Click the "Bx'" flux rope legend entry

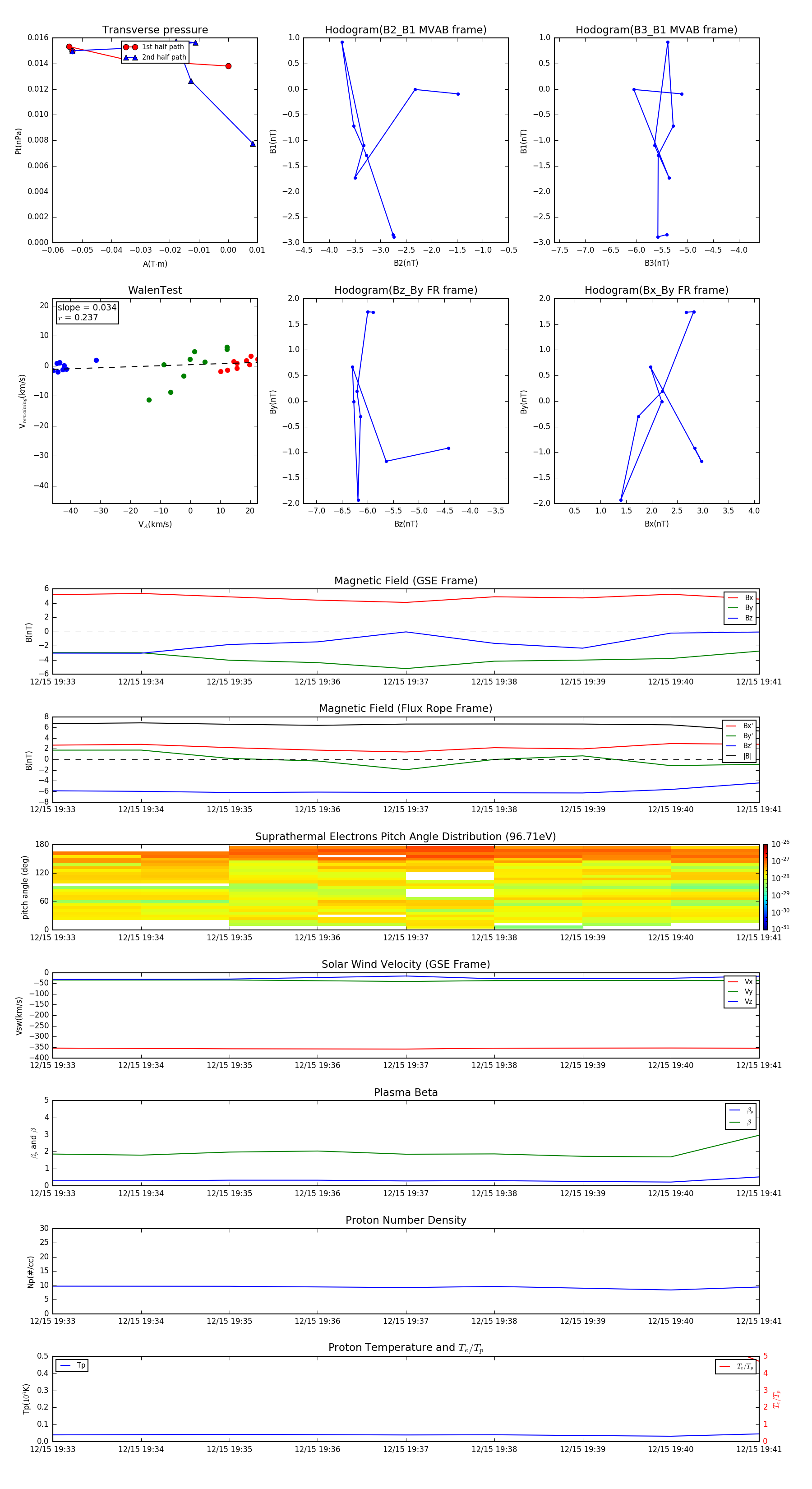coord(740,726)
